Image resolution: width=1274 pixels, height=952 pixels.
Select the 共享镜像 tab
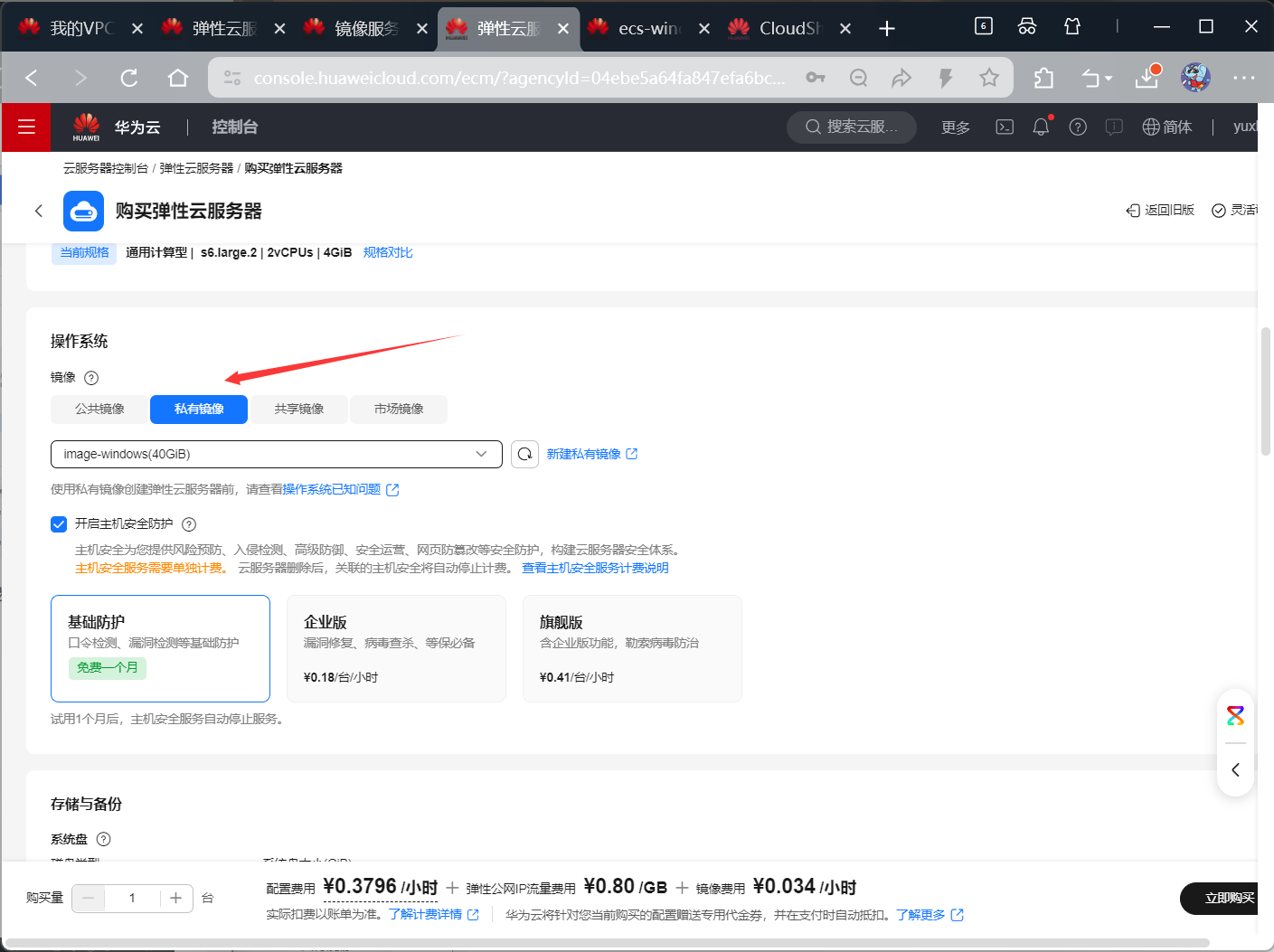pos(299,409)
